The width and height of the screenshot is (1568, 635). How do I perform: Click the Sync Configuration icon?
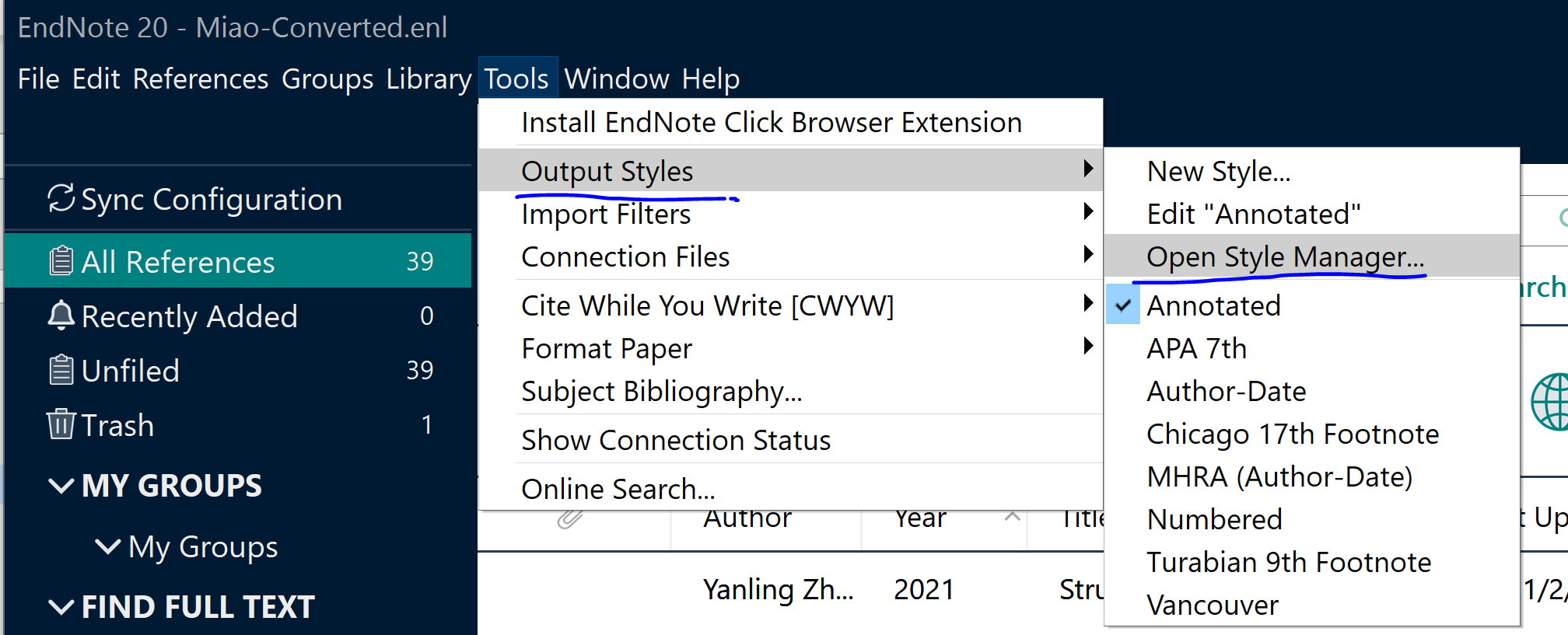pos(61,198)
